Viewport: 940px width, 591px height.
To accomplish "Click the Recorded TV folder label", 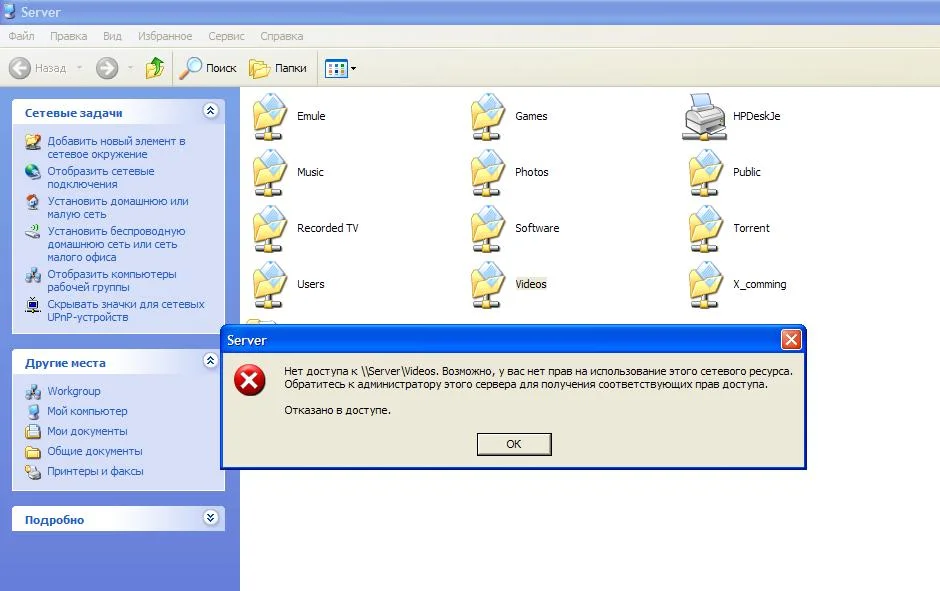I will [327, 228].
